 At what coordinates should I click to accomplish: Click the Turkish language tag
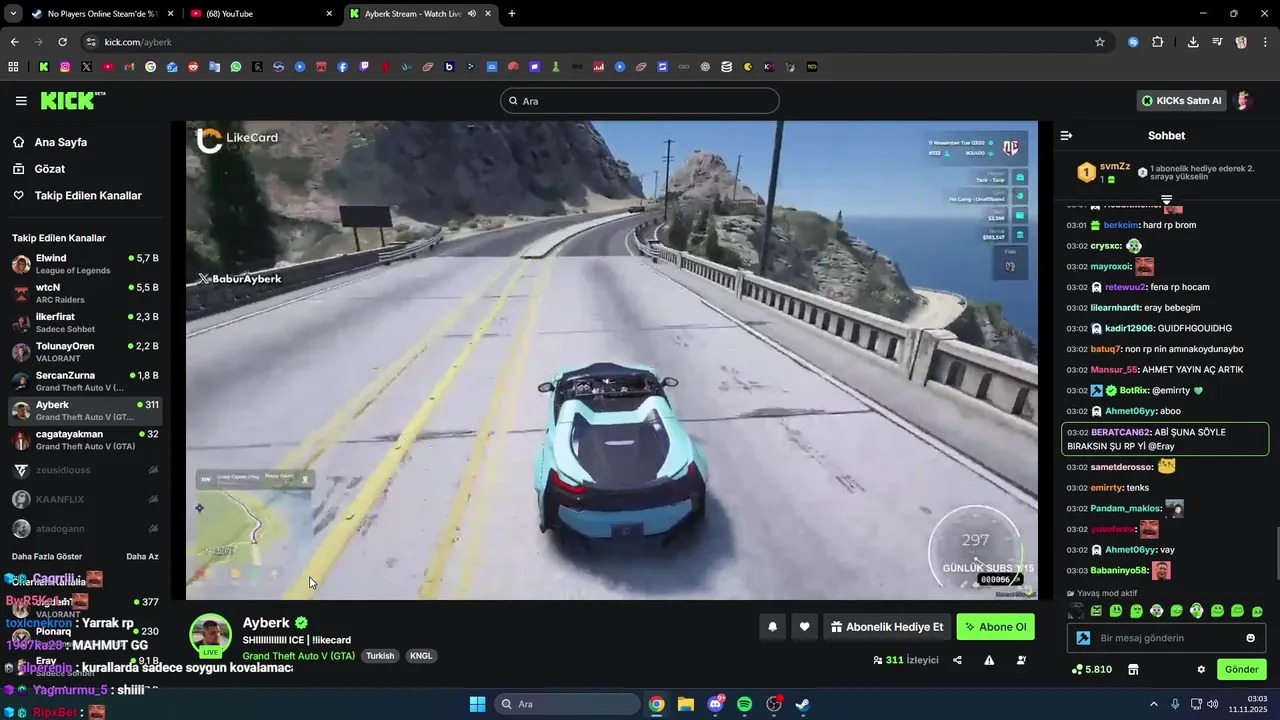point(380,656)
